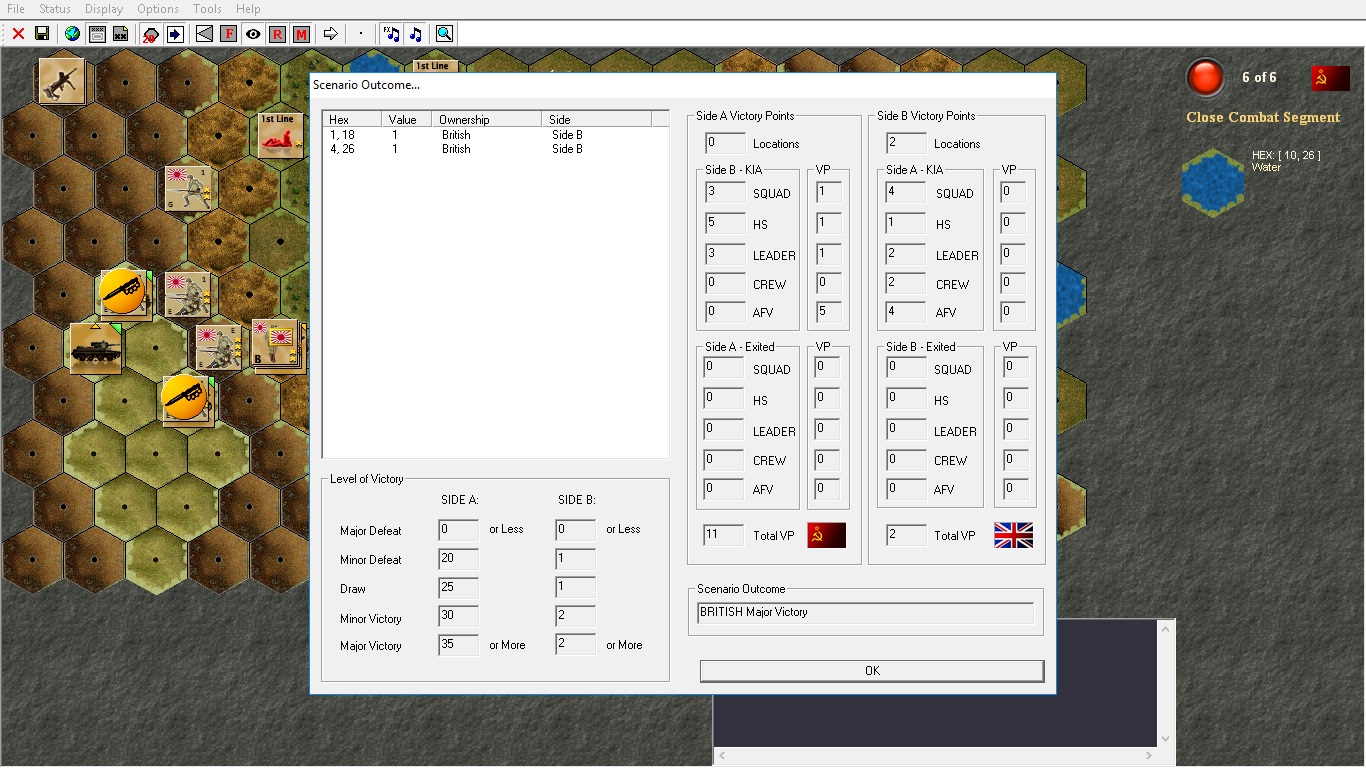The height and width of the screenshot is (768, 1366).
Task: Toggle the music note icon
Action: (415, 34)
